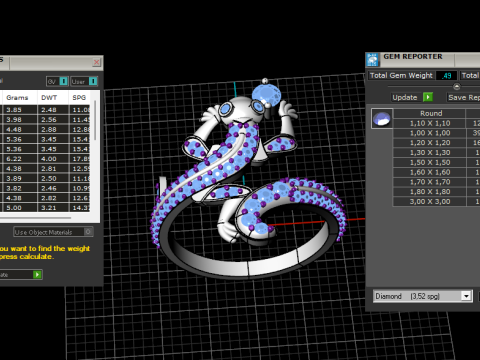The width and height of the screenshot is (480, 360).
Task: Click the horizontal scrollbar under weights table
Action: pyautogui.click(x=35, y=218)
